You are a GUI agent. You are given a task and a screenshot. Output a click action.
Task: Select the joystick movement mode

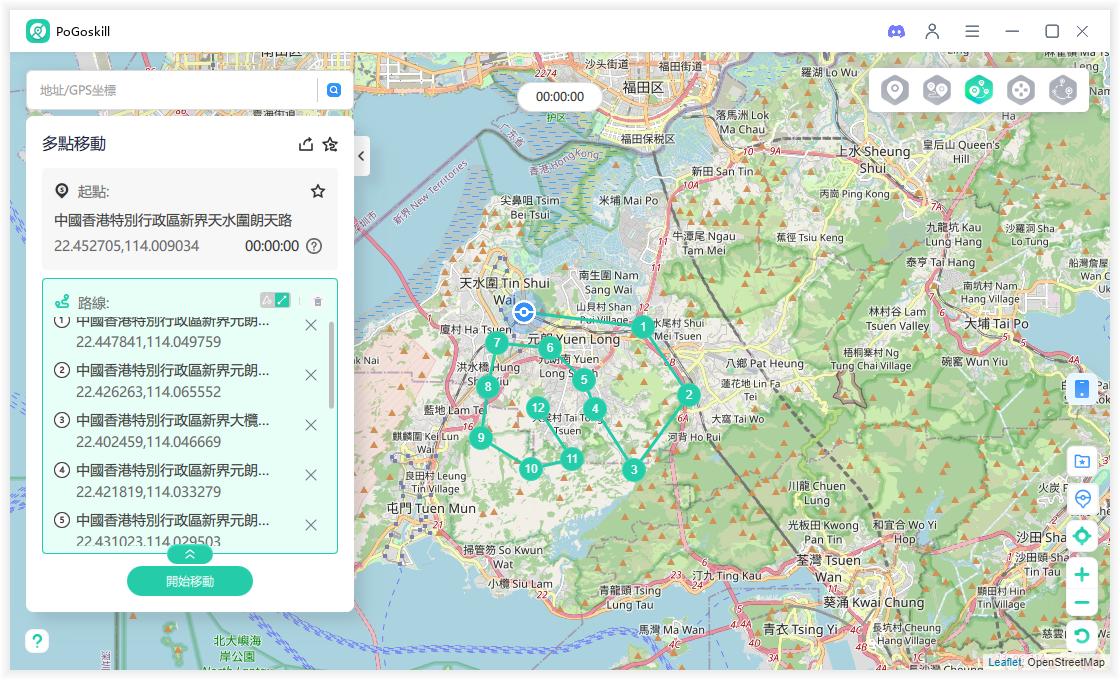pyautogui.click(x=1020, y=91)
